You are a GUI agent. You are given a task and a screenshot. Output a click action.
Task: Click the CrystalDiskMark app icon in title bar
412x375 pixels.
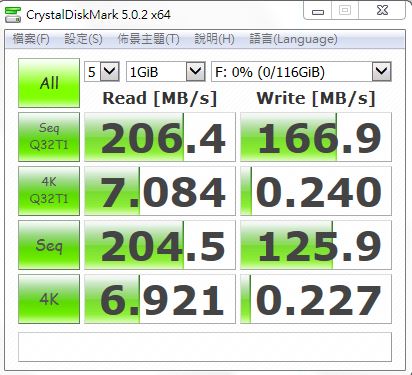[13, 15]
